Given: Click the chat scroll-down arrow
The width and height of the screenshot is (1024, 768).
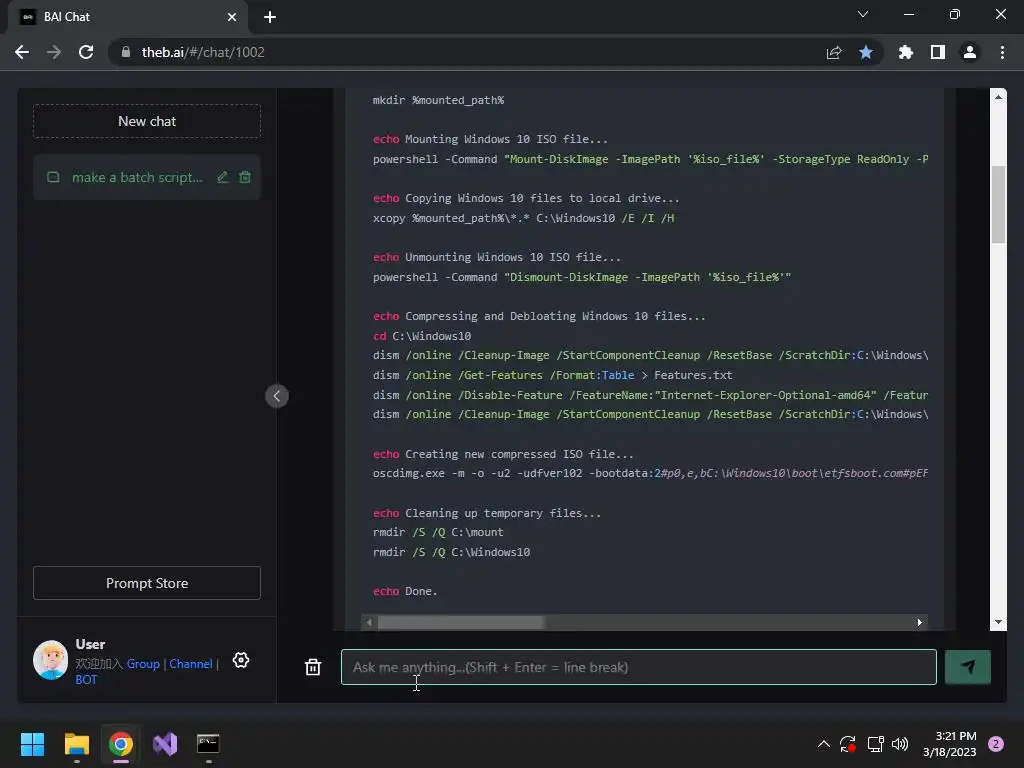Looking at the screenshot, I should 998,622.
